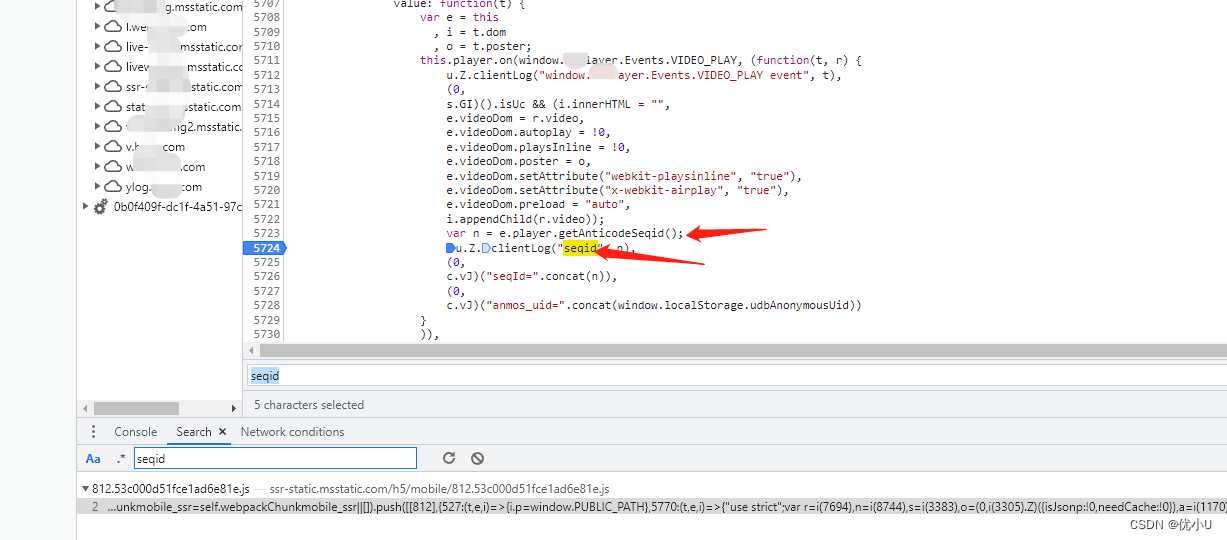The image size is (1227, 540).
Task: Click right arrow of file tree scrollbar
Action: (x=234, y=408)
